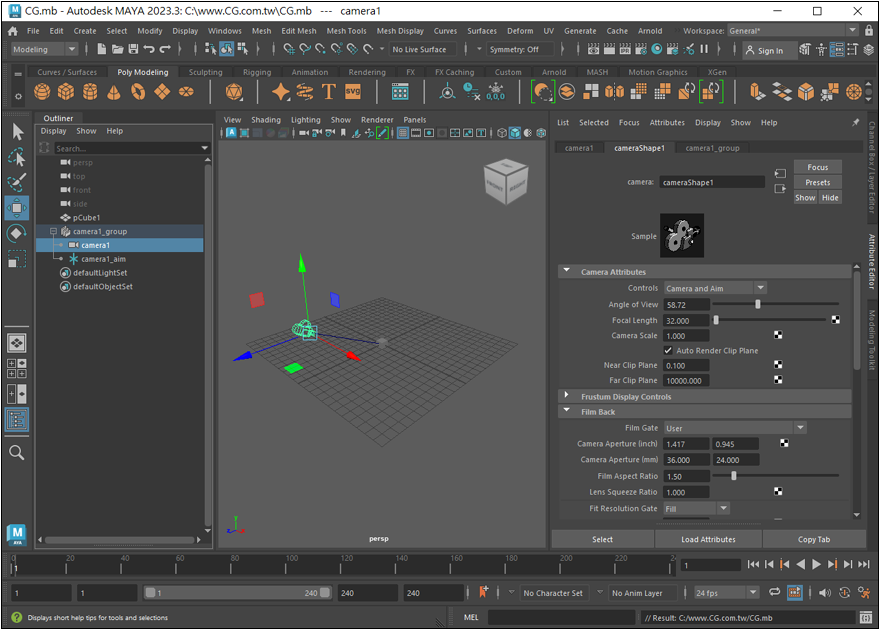
Task: Click the Load Attributes button
Action: pos(708,539)
